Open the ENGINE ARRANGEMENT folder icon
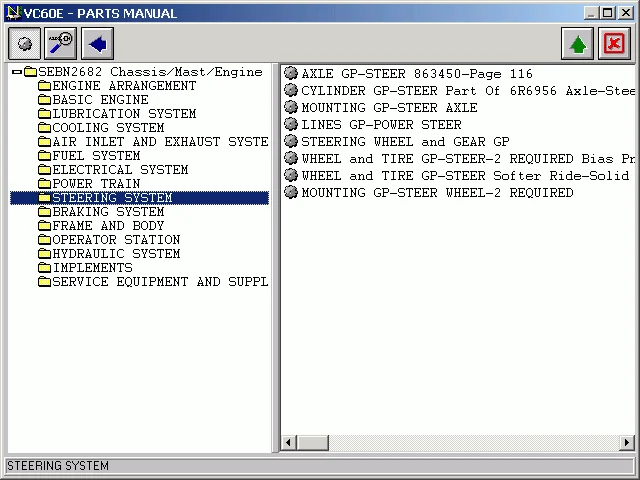The width and height of the screenshot is (640, 480). coord(44,86)
